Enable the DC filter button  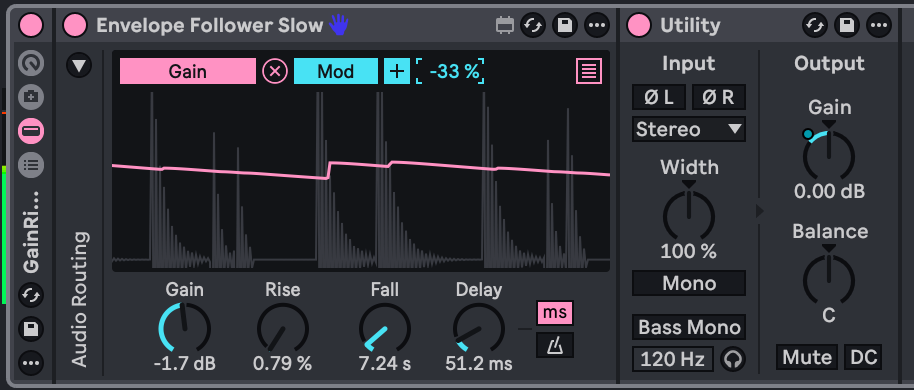coord(864,357)
